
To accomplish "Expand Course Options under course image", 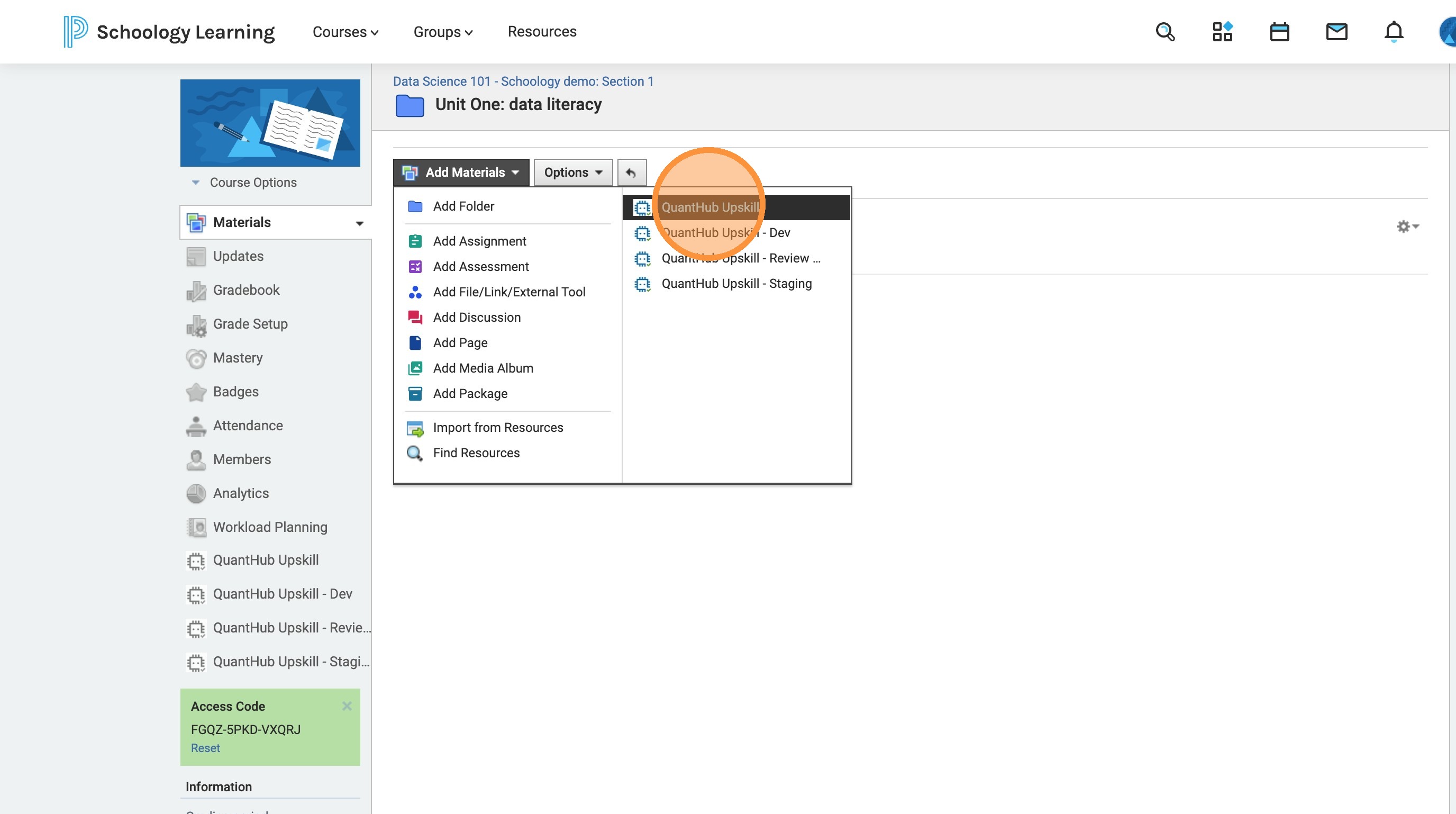I will (252, 183).
